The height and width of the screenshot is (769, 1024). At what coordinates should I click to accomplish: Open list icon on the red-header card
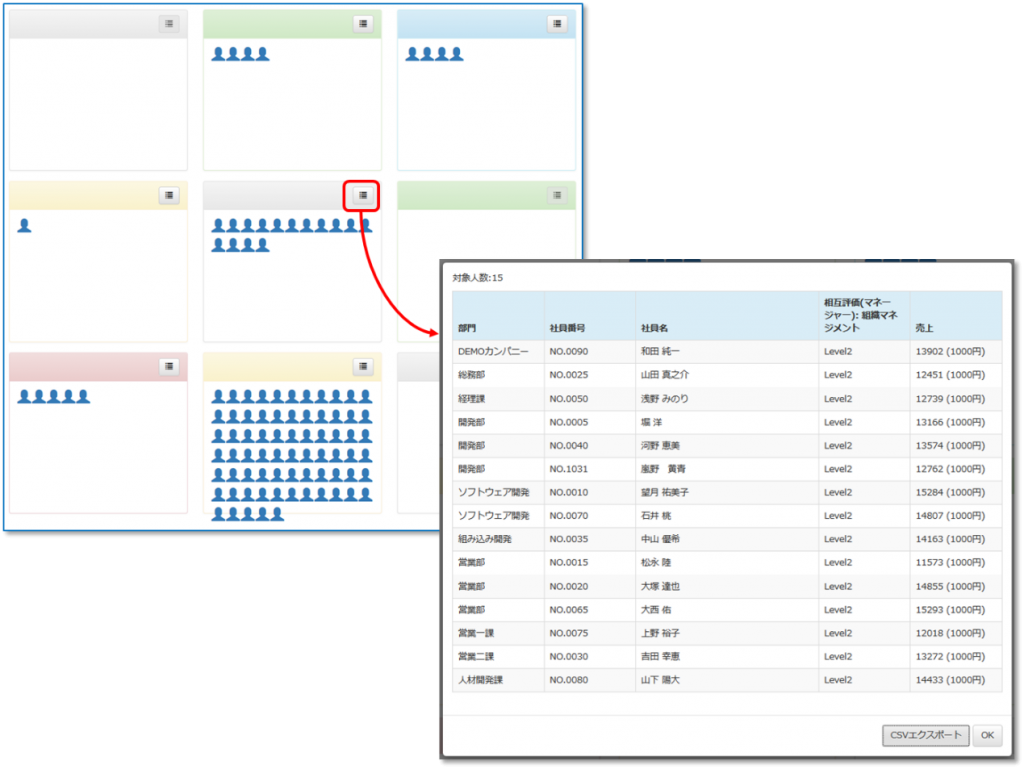click(169, 366)
